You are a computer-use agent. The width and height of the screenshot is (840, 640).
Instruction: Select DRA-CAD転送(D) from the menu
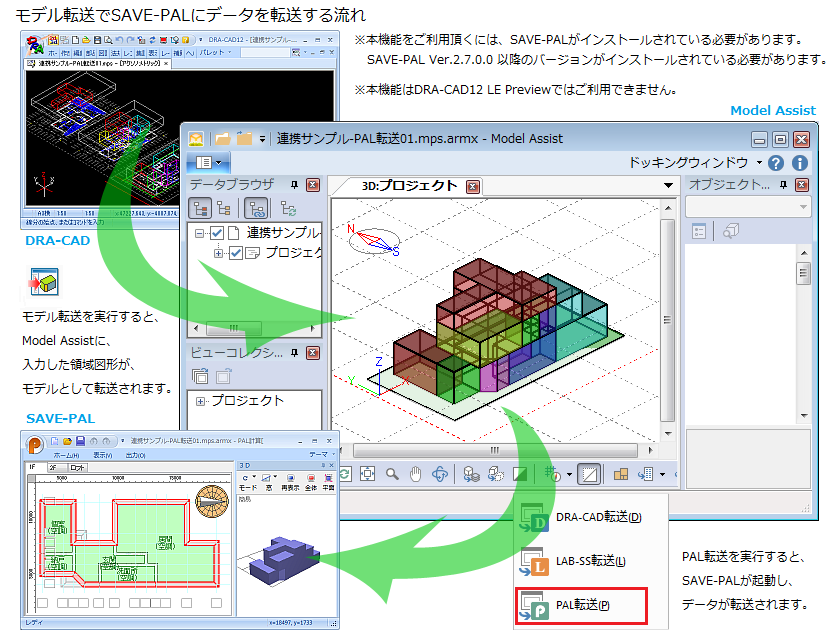click(x=590, y=517)
